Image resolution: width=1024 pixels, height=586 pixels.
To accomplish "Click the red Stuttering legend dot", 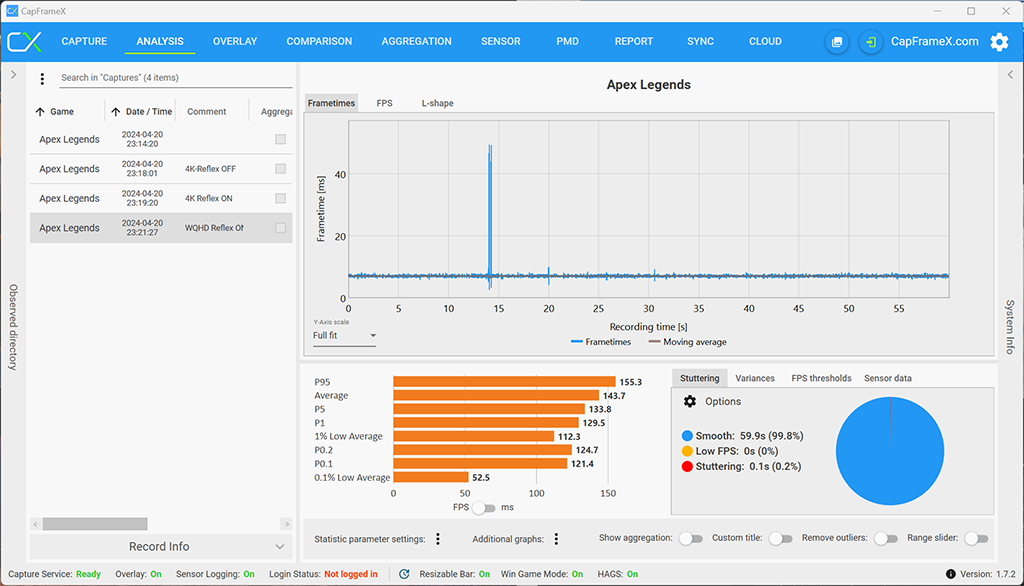I will coord(687,466).
